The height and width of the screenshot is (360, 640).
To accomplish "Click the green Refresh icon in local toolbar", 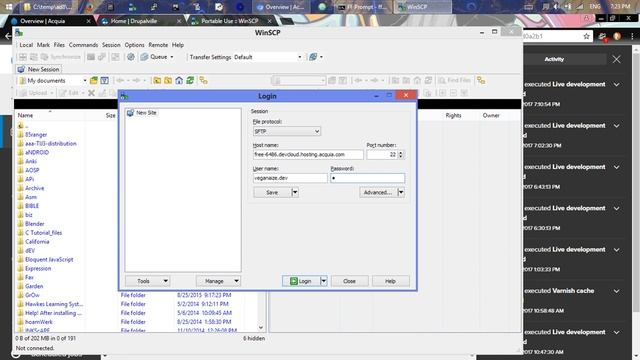I will (190, 80).
